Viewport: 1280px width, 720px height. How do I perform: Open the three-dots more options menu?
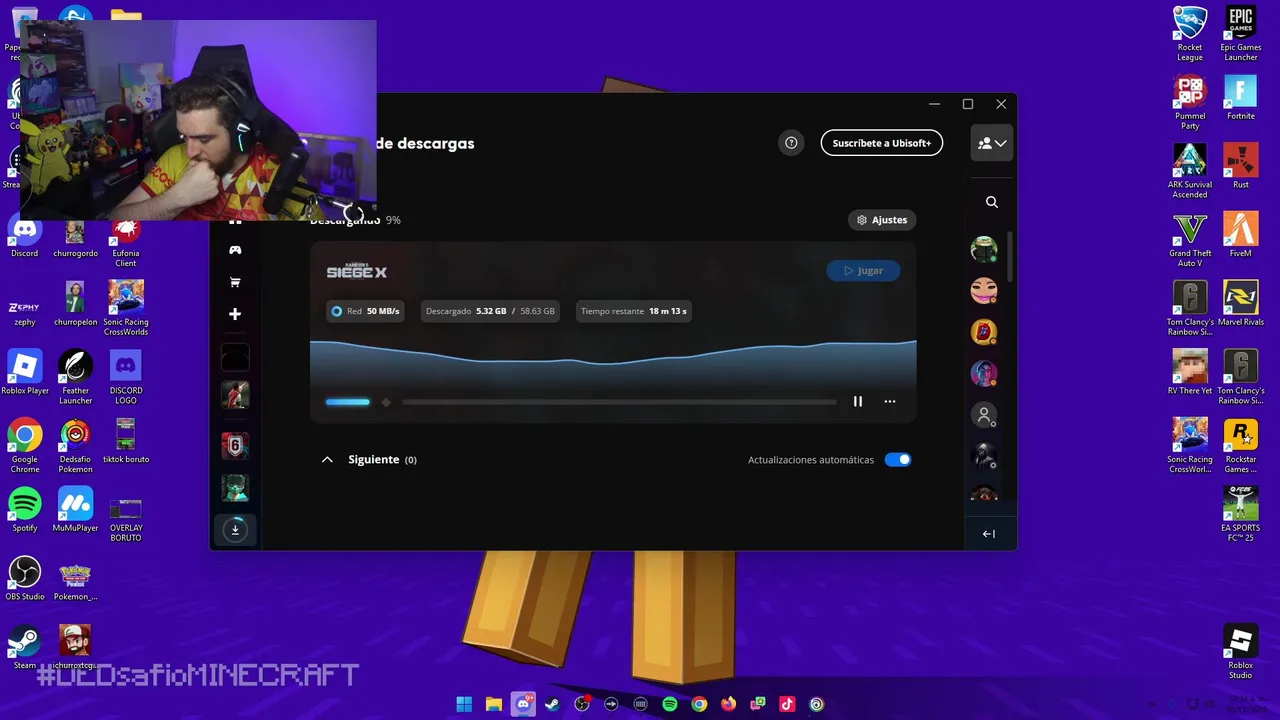click(x=889, y=401)
